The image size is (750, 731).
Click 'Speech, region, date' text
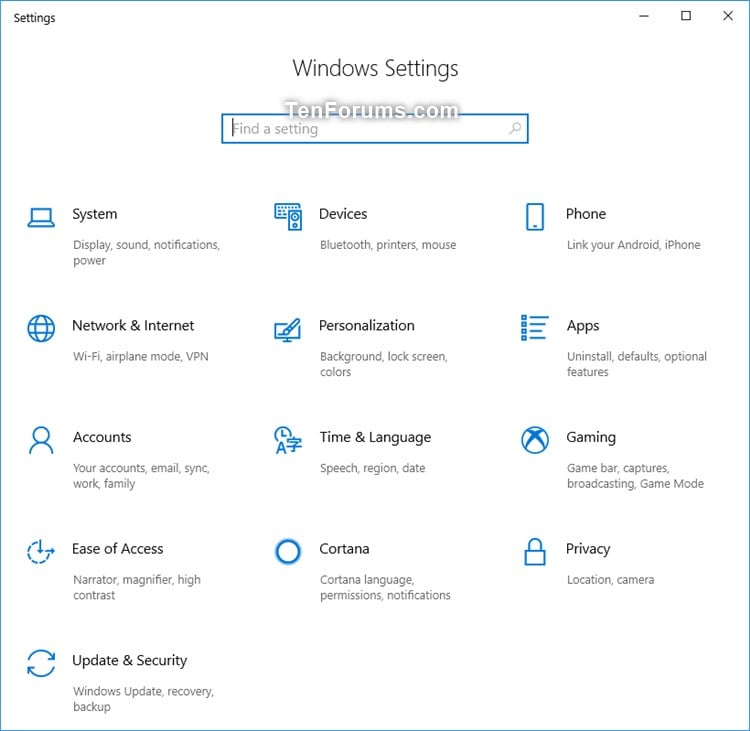click(x=373, y=468)
